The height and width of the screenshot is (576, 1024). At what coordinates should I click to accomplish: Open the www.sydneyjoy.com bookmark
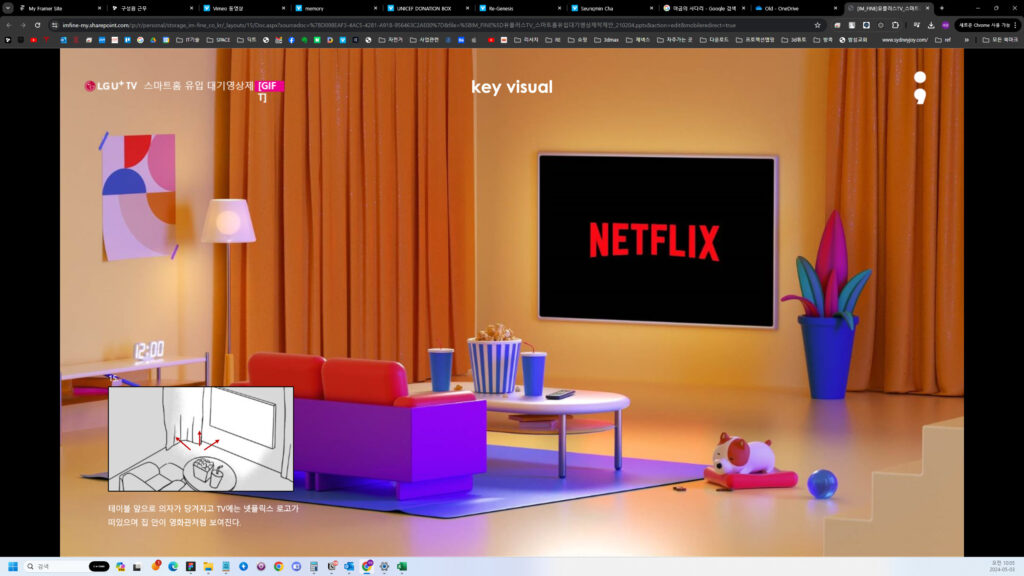click(904, 40)
